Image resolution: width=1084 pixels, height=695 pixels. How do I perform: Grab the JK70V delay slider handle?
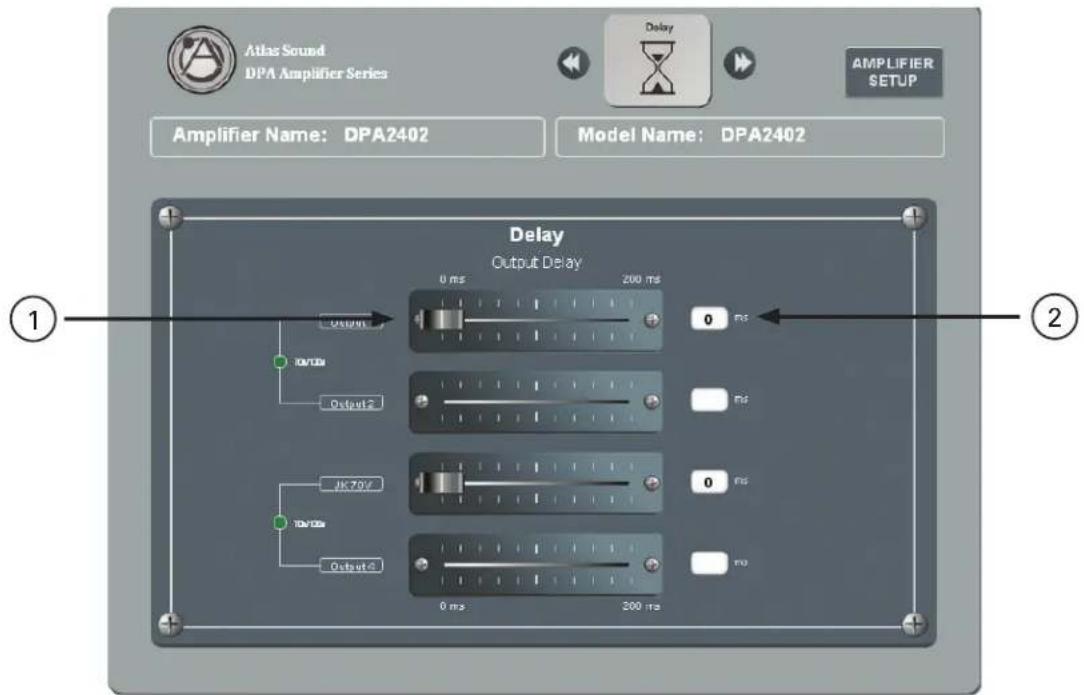pos(442,483)
